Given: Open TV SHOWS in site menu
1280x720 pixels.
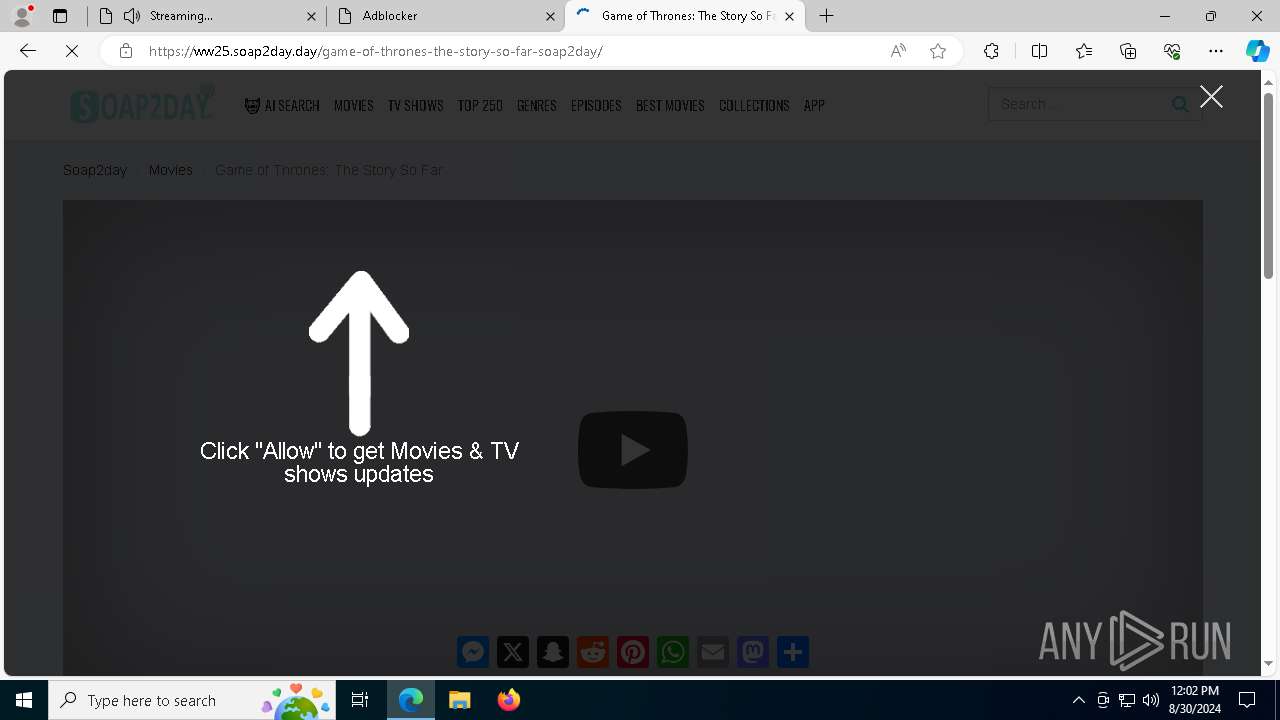Looking at the screenshot, I should point(416,105).
